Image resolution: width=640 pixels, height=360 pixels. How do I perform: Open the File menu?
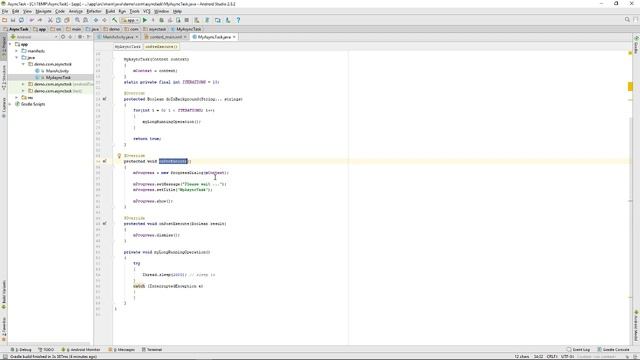point(5,11)
